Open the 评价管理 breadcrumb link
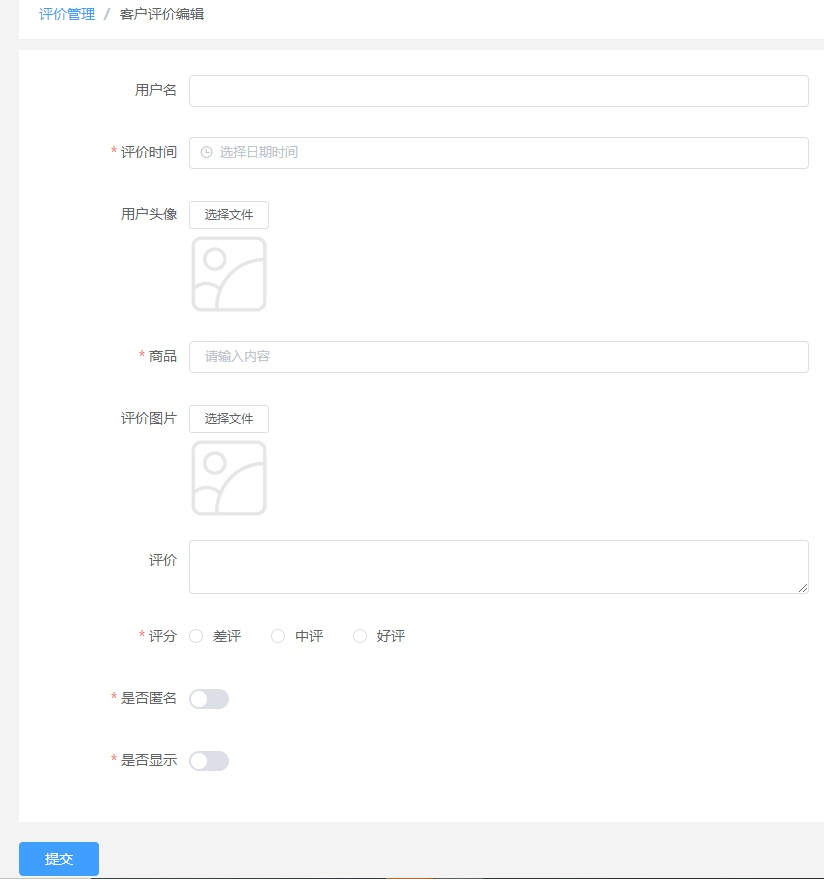 (67, 14)
